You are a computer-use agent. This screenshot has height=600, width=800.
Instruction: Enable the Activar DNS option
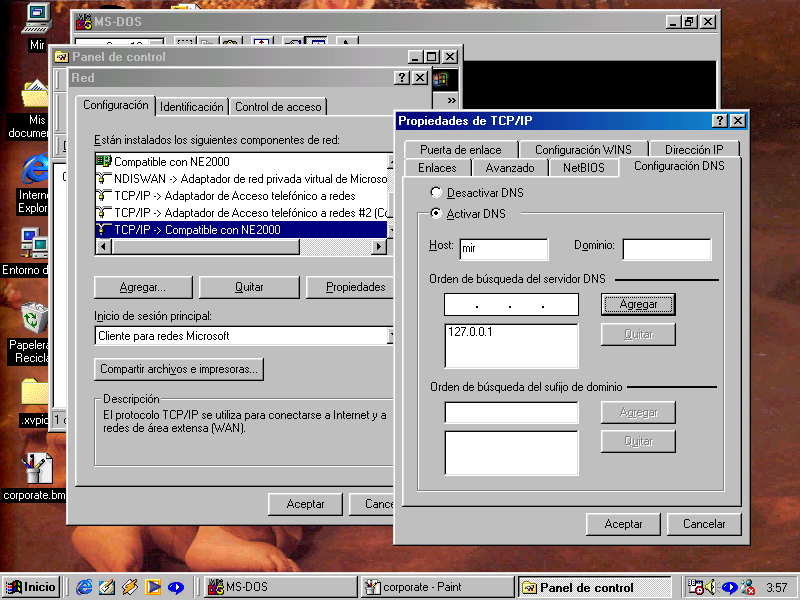click(434, 213)
